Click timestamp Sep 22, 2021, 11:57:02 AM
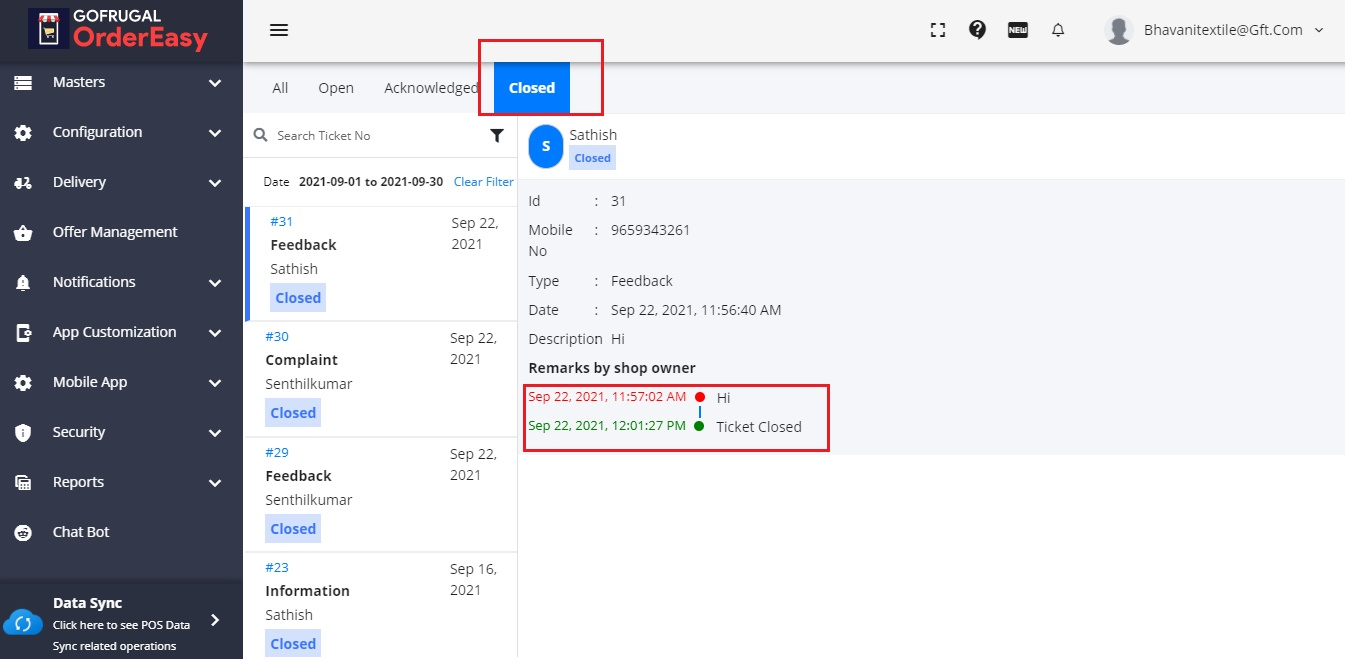 coord(607,397)
